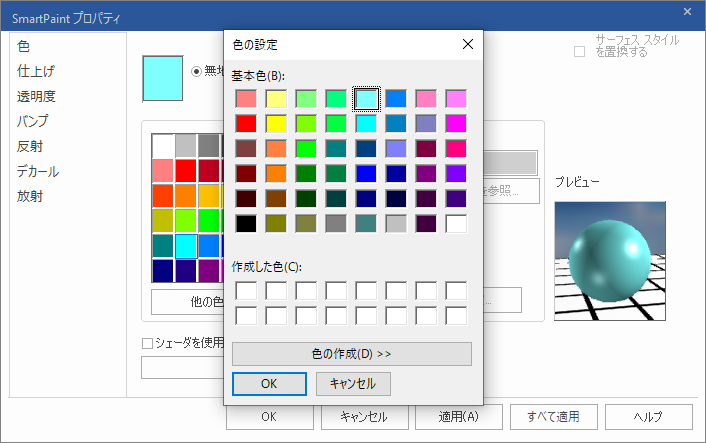Pick lime green swatch in SmartPaint palette
Viewport: 706px width, 443px height.
tap(186, 221)
